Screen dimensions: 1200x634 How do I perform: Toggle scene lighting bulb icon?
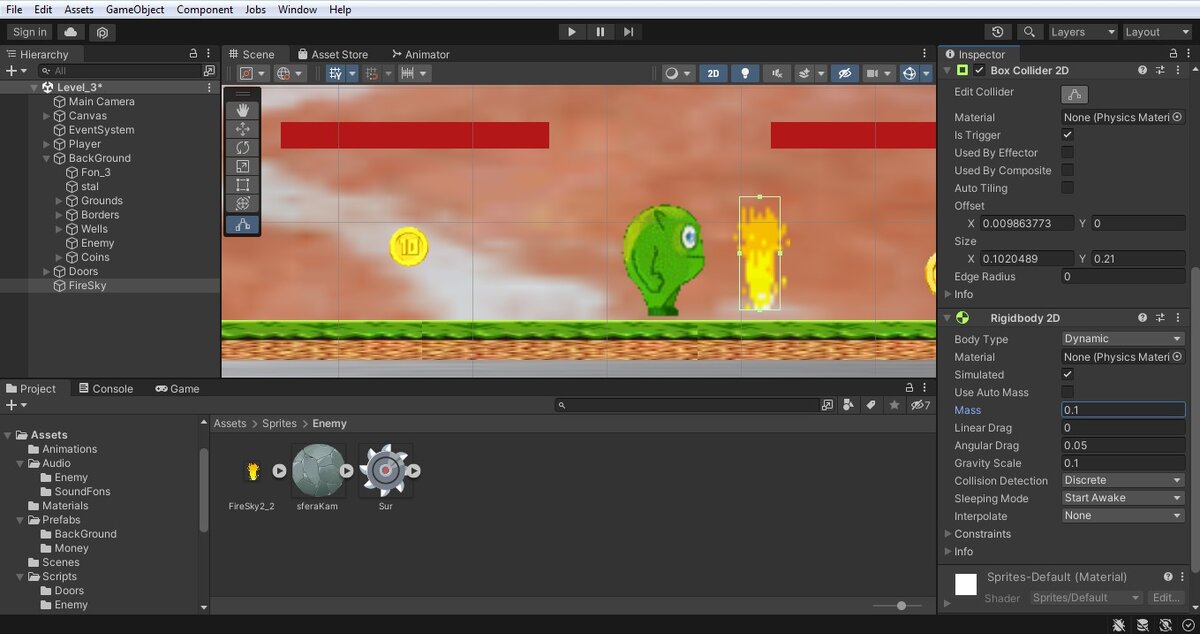(x=744, y=73)
